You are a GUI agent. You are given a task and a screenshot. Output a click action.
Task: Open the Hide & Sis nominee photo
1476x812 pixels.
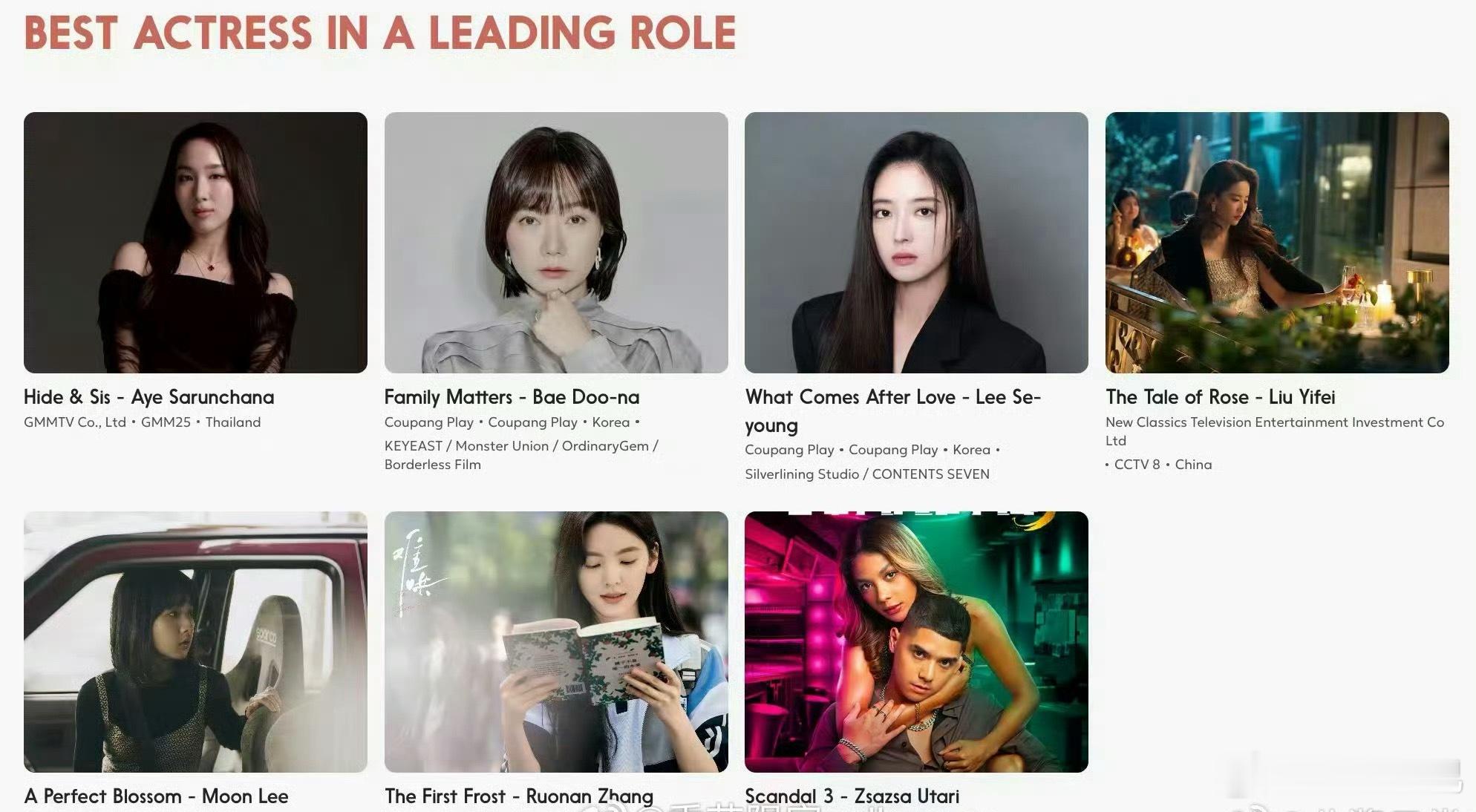(x=195, y=243)
